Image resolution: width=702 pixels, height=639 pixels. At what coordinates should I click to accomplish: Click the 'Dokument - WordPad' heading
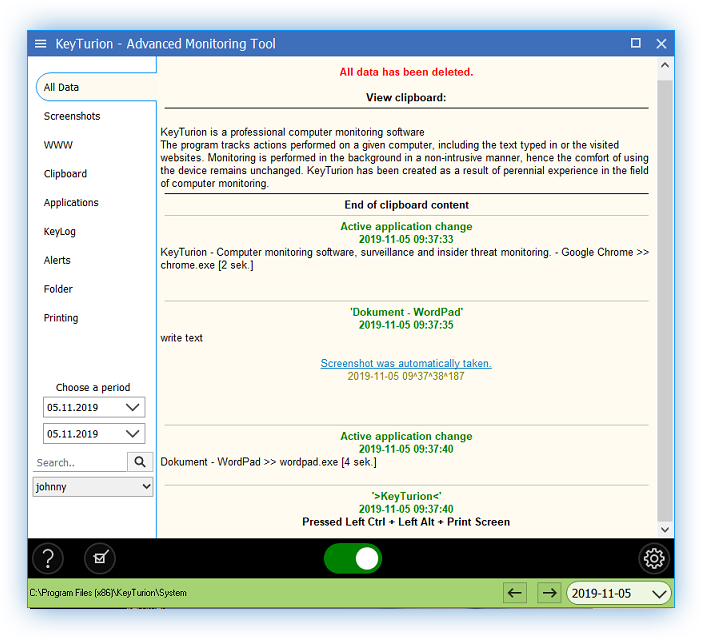(406, 312)
